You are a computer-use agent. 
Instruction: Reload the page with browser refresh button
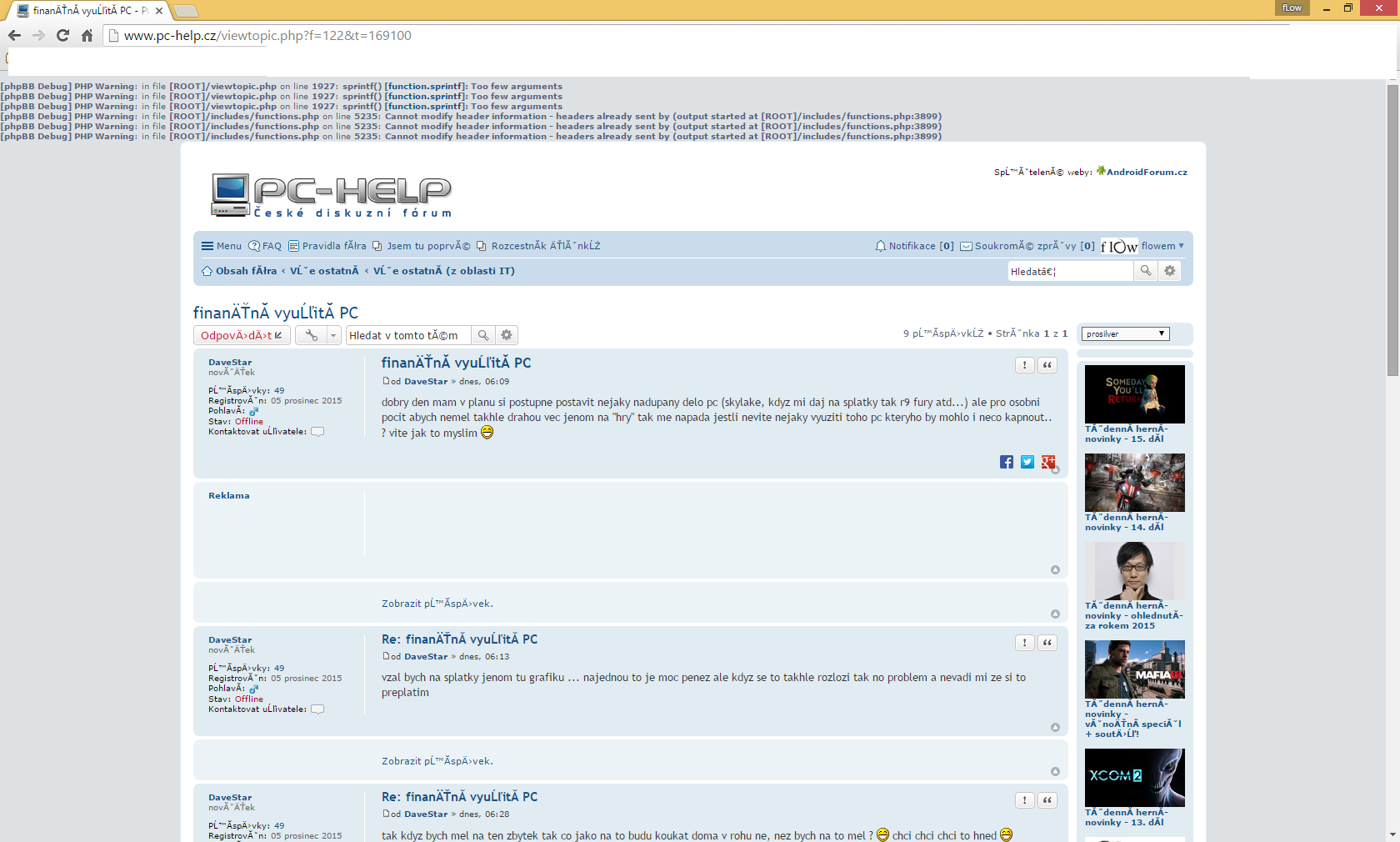pos(62,35)
